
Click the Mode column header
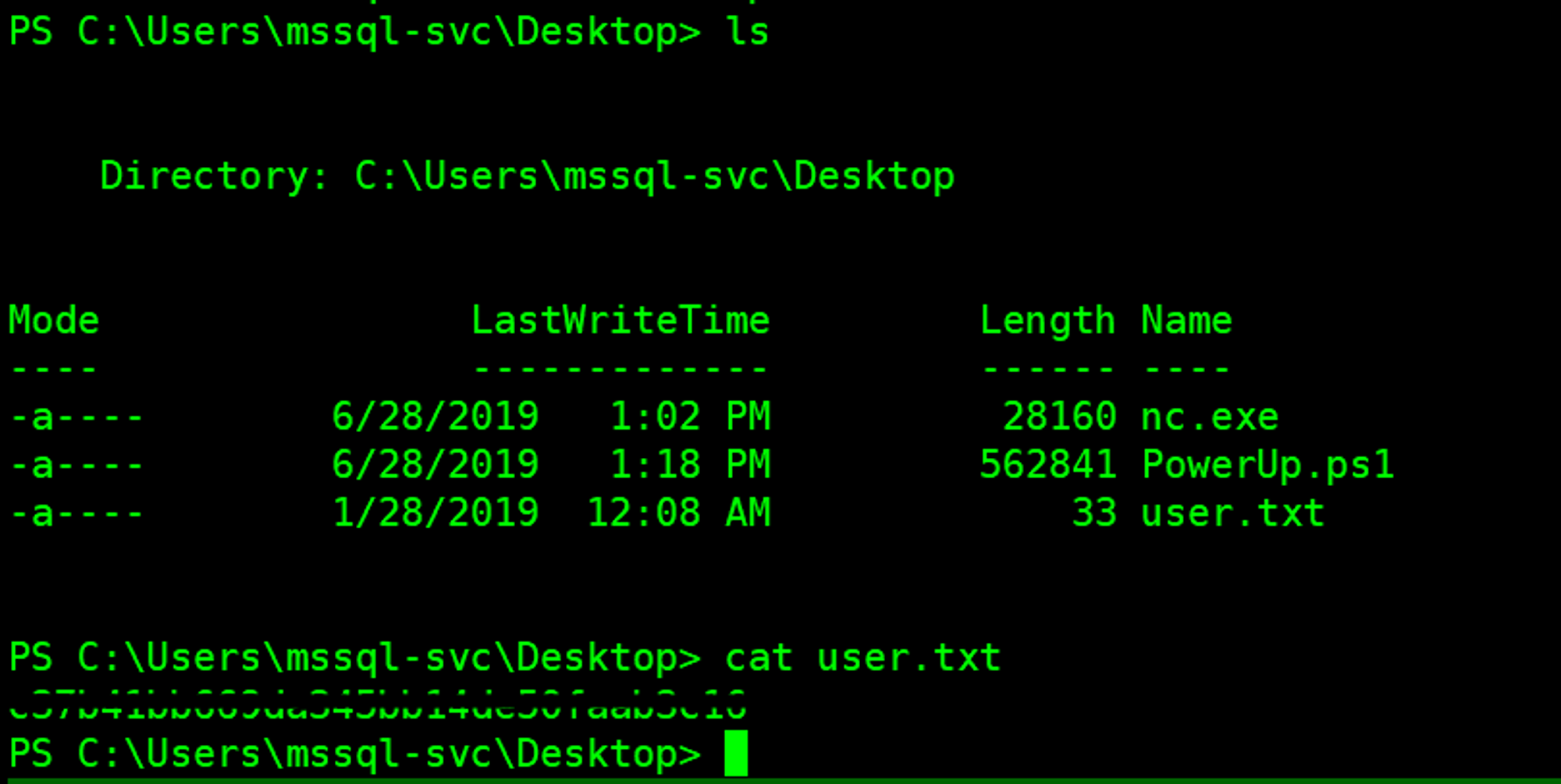[54, 321]
